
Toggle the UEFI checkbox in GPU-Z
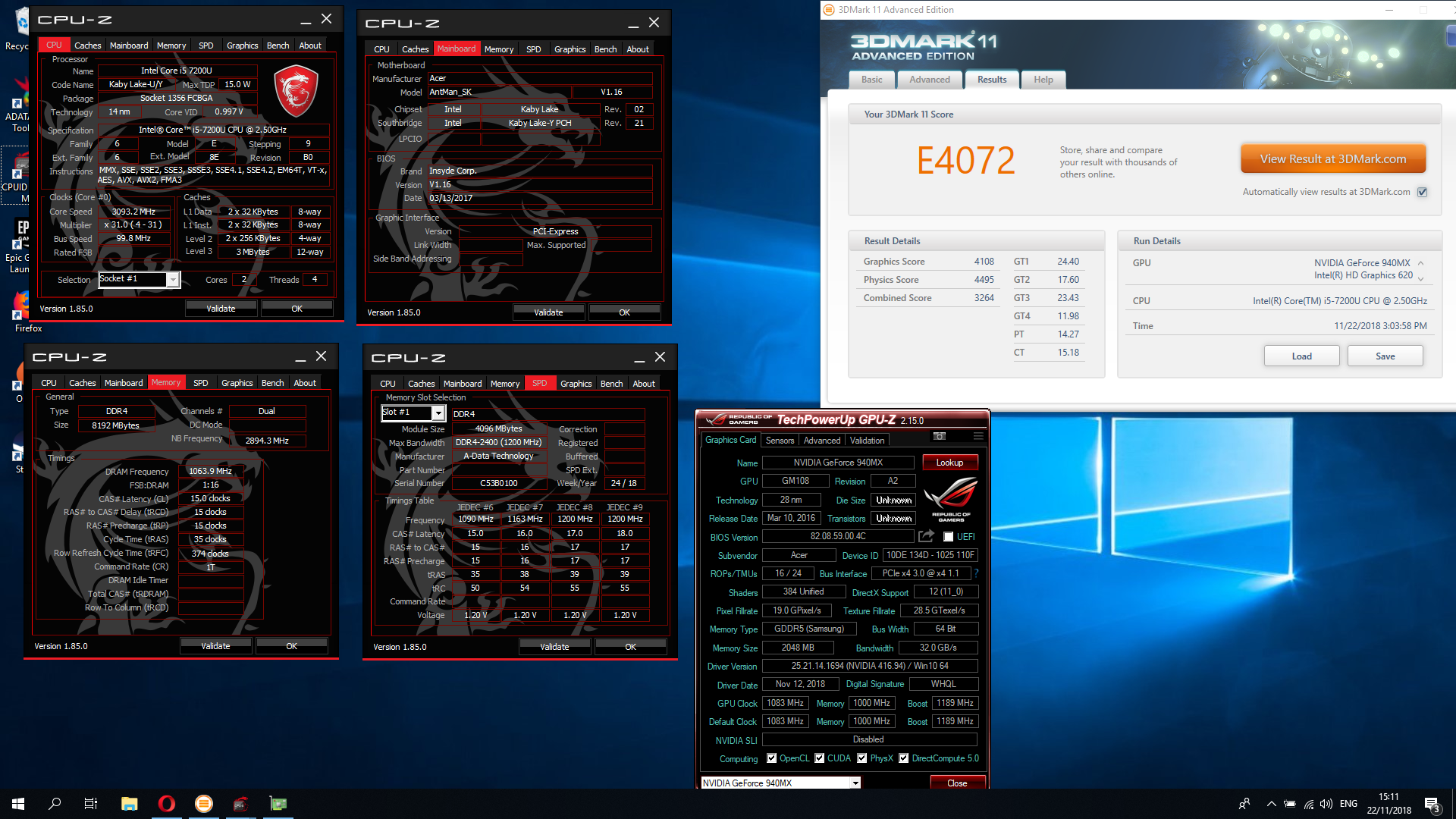[948, 536]
